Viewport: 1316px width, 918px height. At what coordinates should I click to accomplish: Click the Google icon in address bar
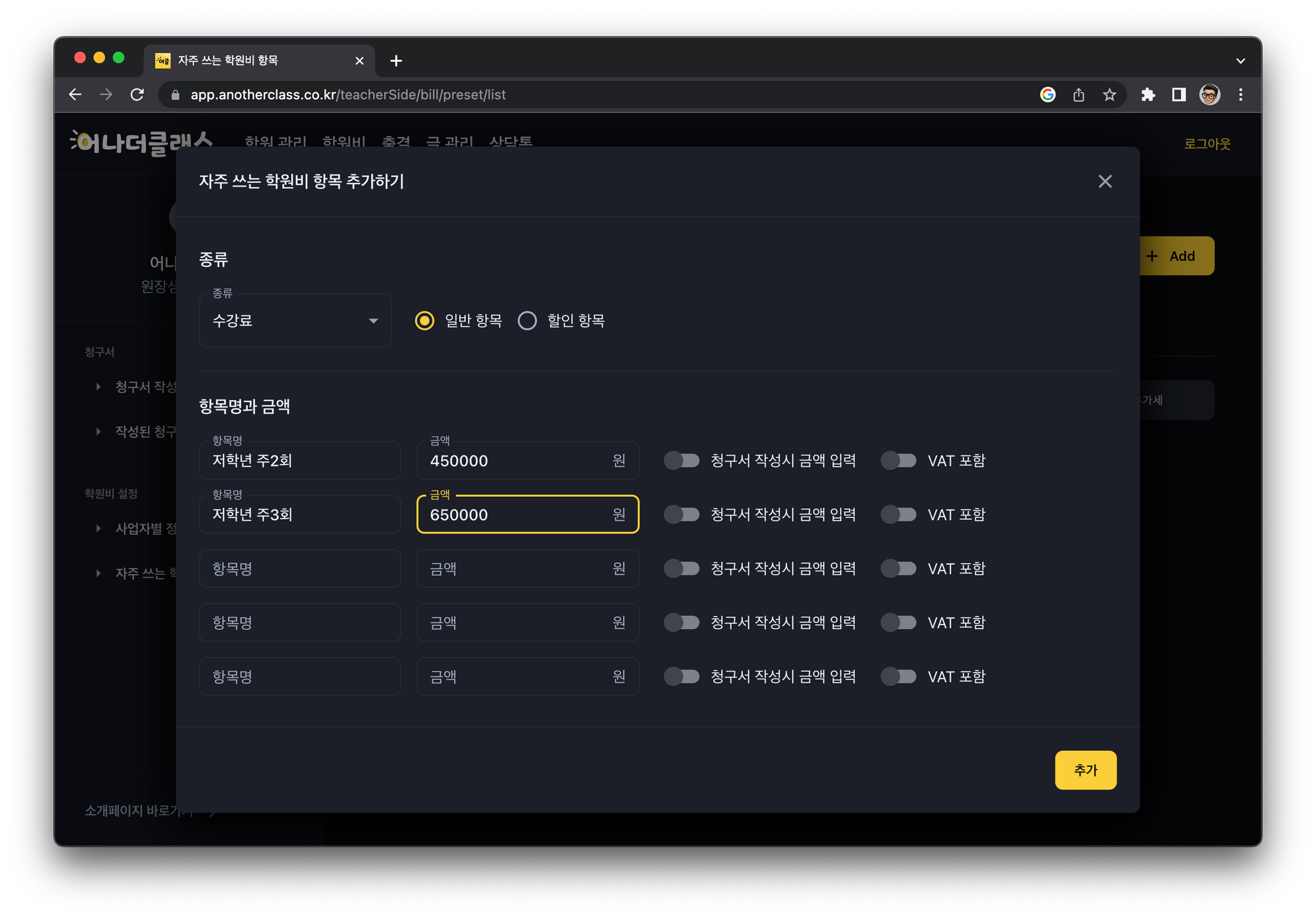coord(1048,95)
